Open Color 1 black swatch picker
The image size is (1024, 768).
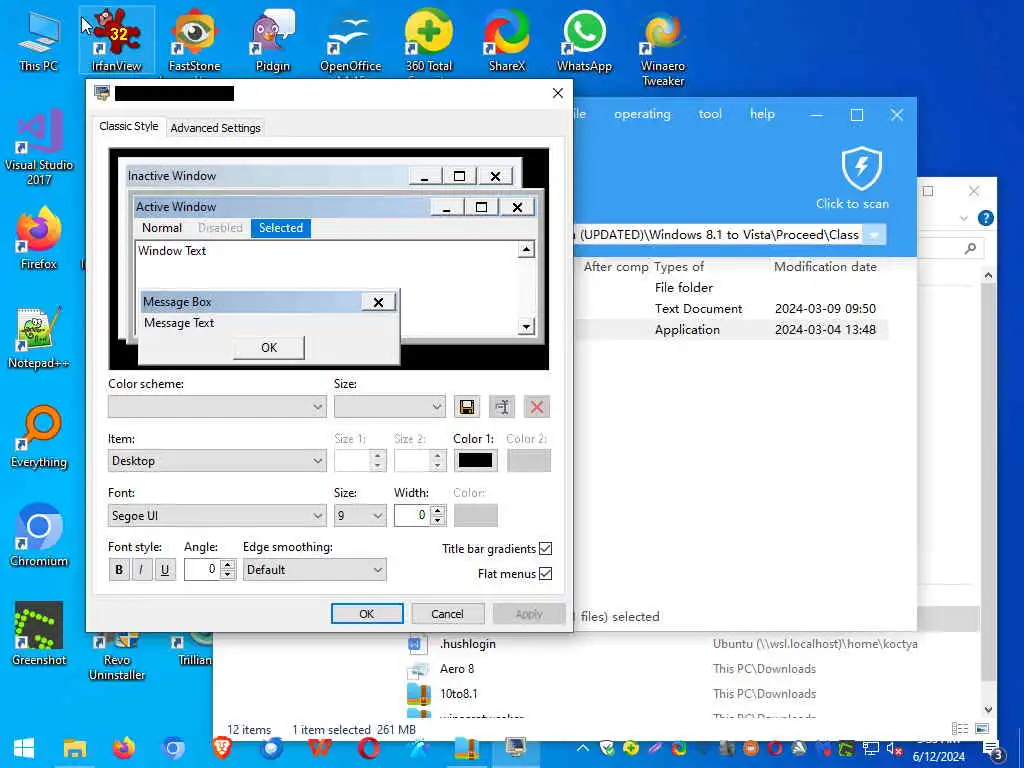475,460
